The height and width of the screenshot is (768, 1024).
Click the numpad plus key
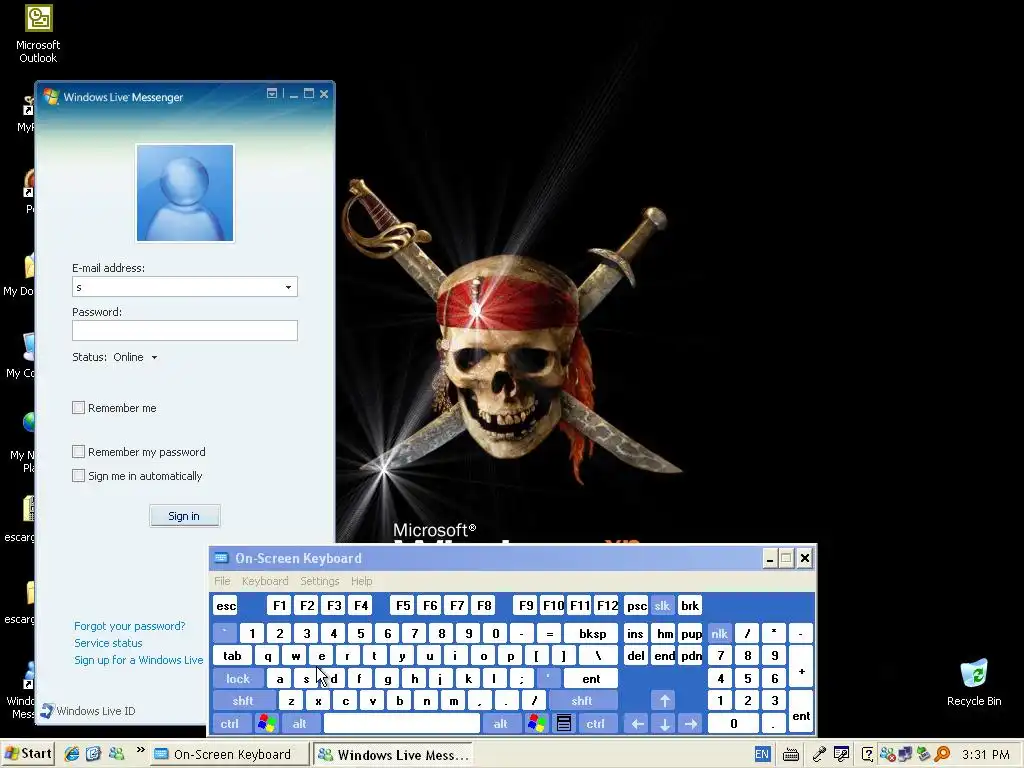[x=801, y=667]
